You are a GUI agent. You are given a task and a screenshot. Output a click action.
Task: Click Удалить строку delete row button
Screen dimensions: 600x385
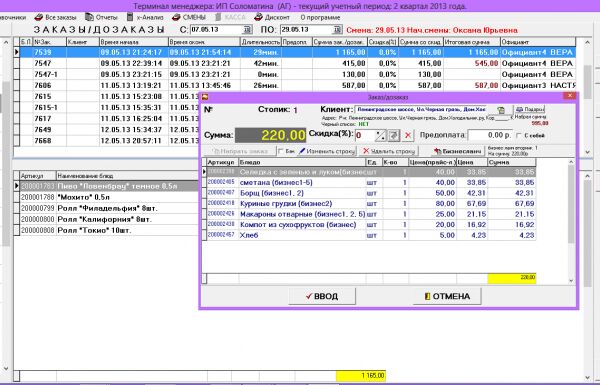tap(389, 151)
